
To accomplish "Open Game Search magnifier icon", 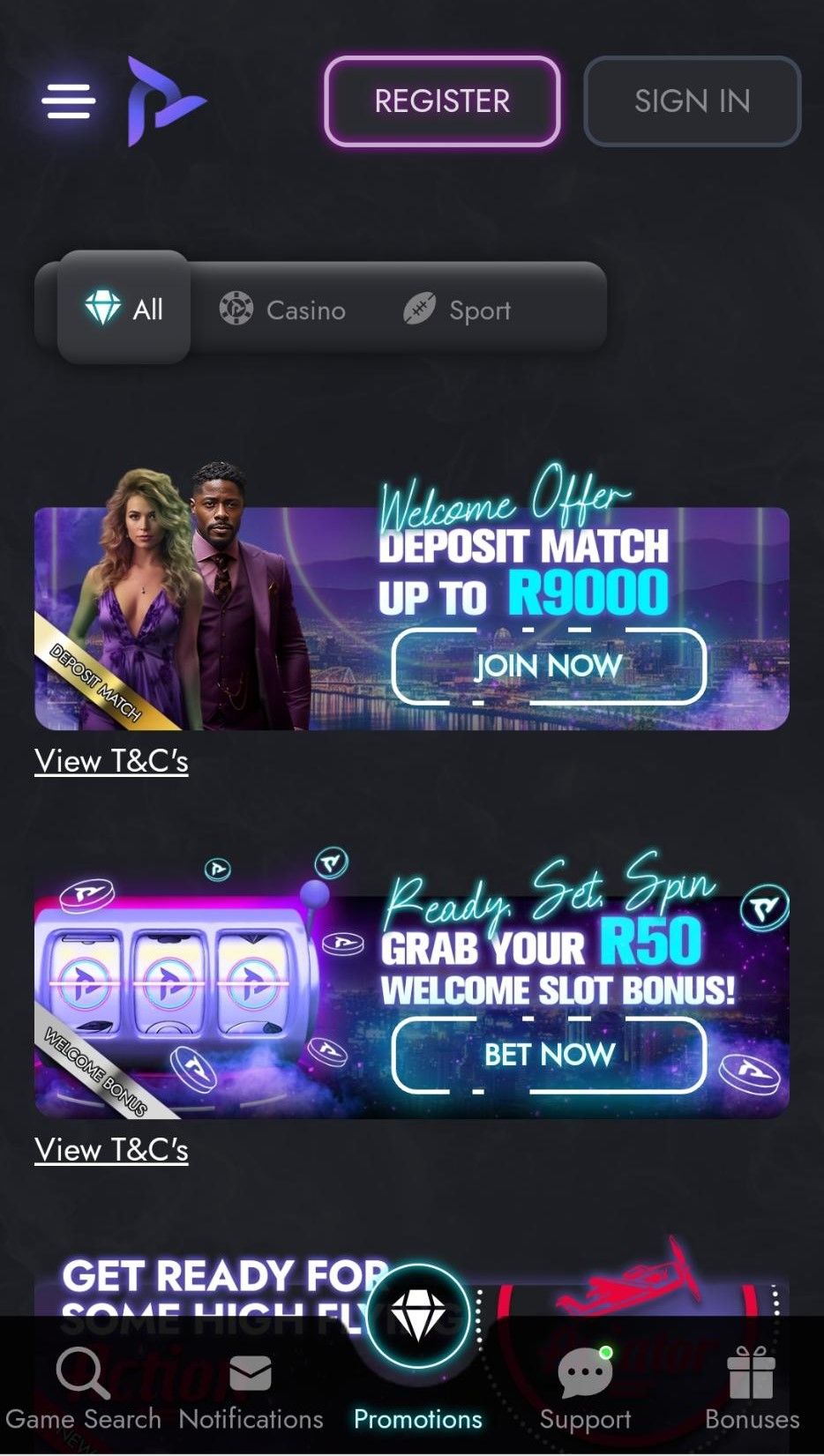I will coord(82,1371).
